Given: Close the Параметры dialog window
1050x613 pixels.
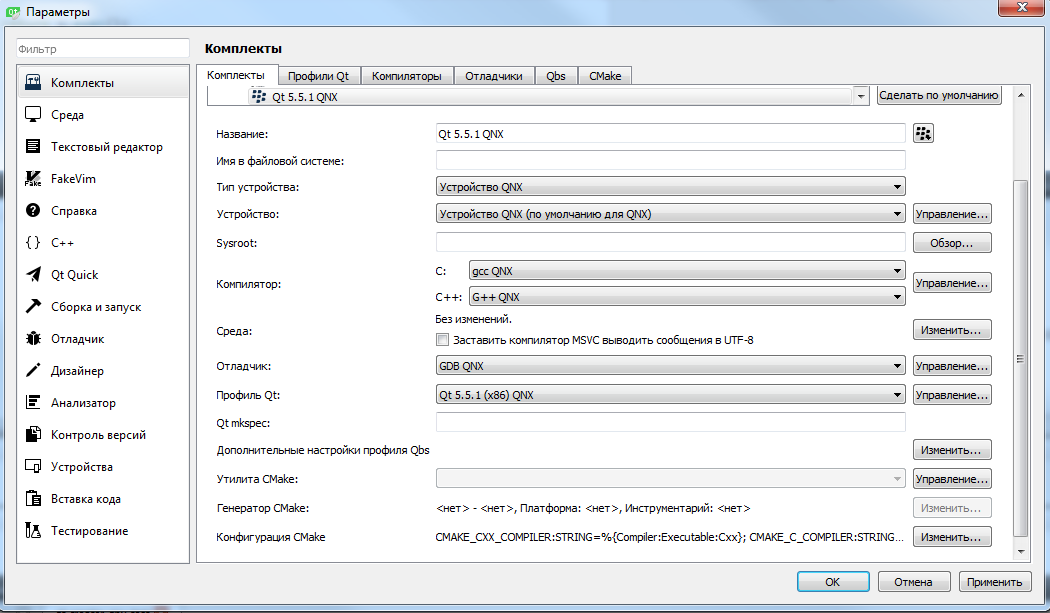Looking at the screenshot, I should (x=1022, y=7).
